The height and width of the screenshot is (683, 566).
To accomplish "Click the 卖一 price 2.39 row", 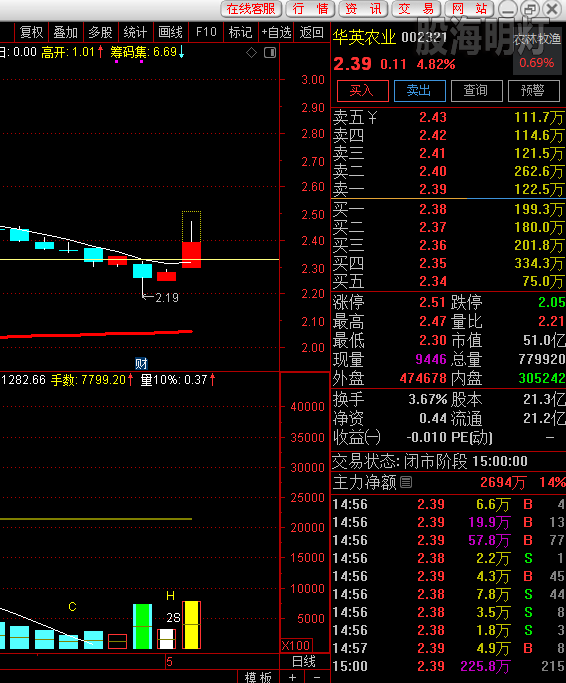I will 449,189.
